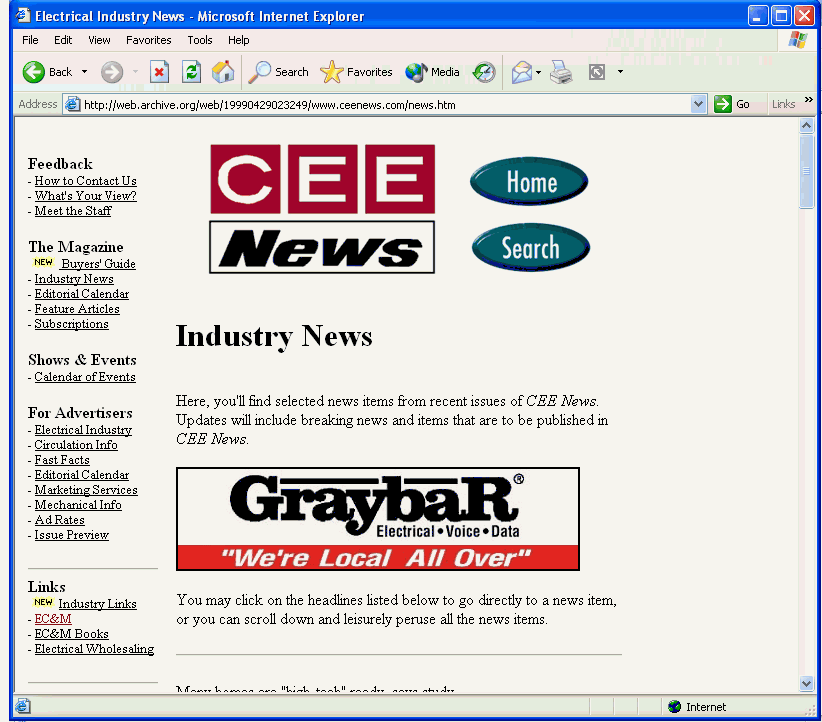Click the teal Search oval button

pyautogui.click(x=531, y=247)
